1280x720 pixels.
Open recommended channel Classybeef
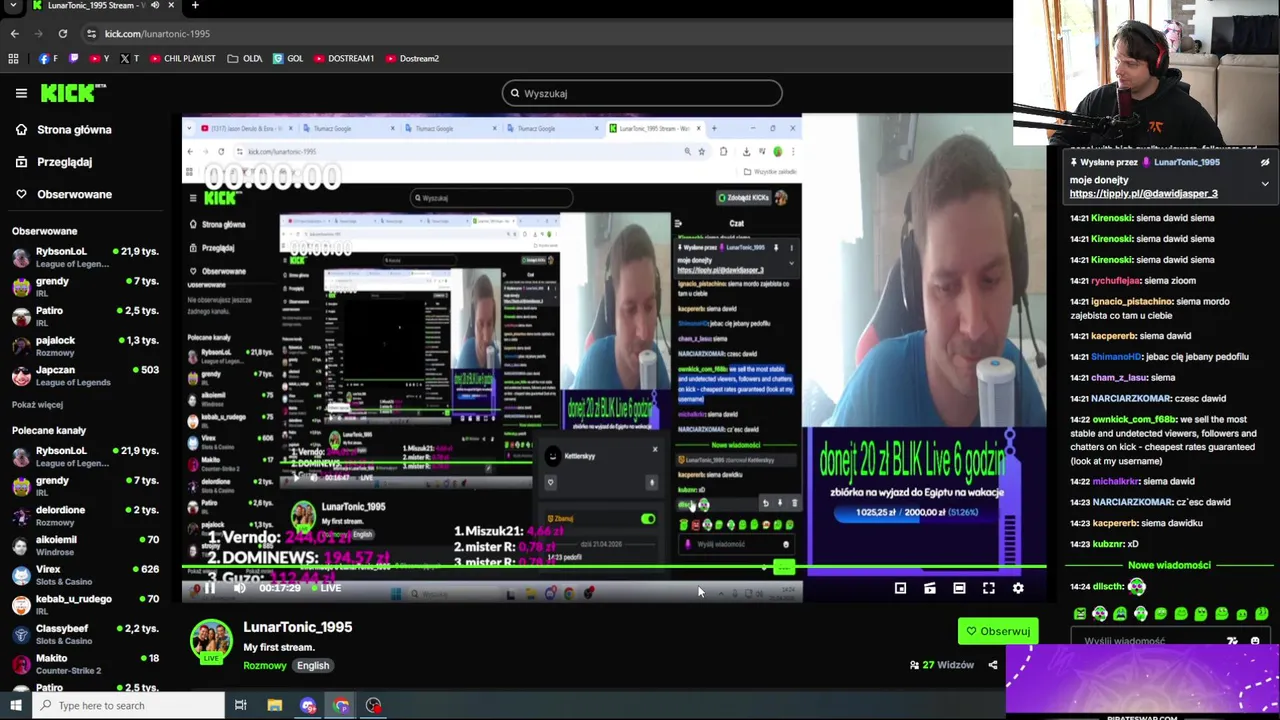coord(85,634)
